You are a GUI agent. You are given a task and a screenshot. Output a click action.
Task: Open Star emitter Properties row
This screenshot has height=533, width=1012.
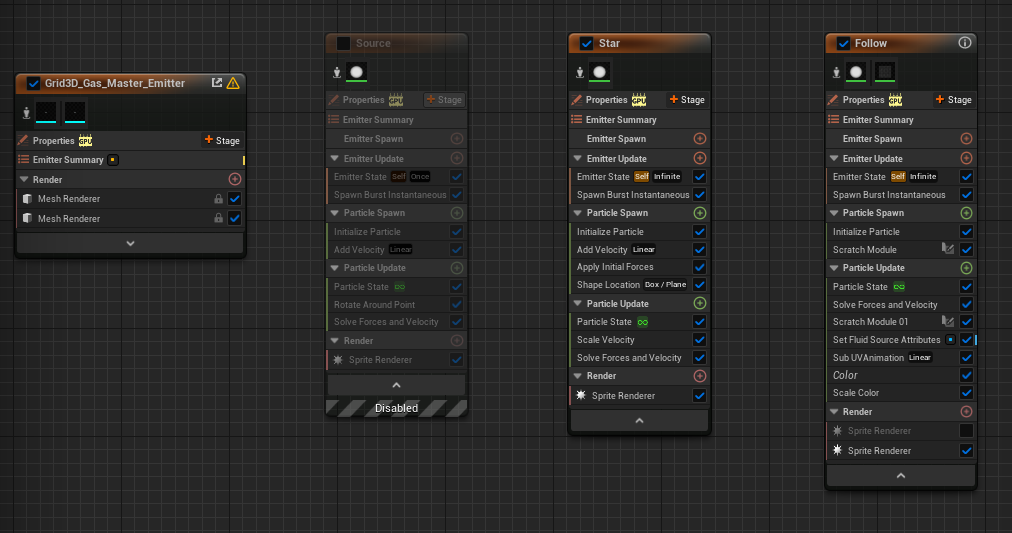coord(639,99)
